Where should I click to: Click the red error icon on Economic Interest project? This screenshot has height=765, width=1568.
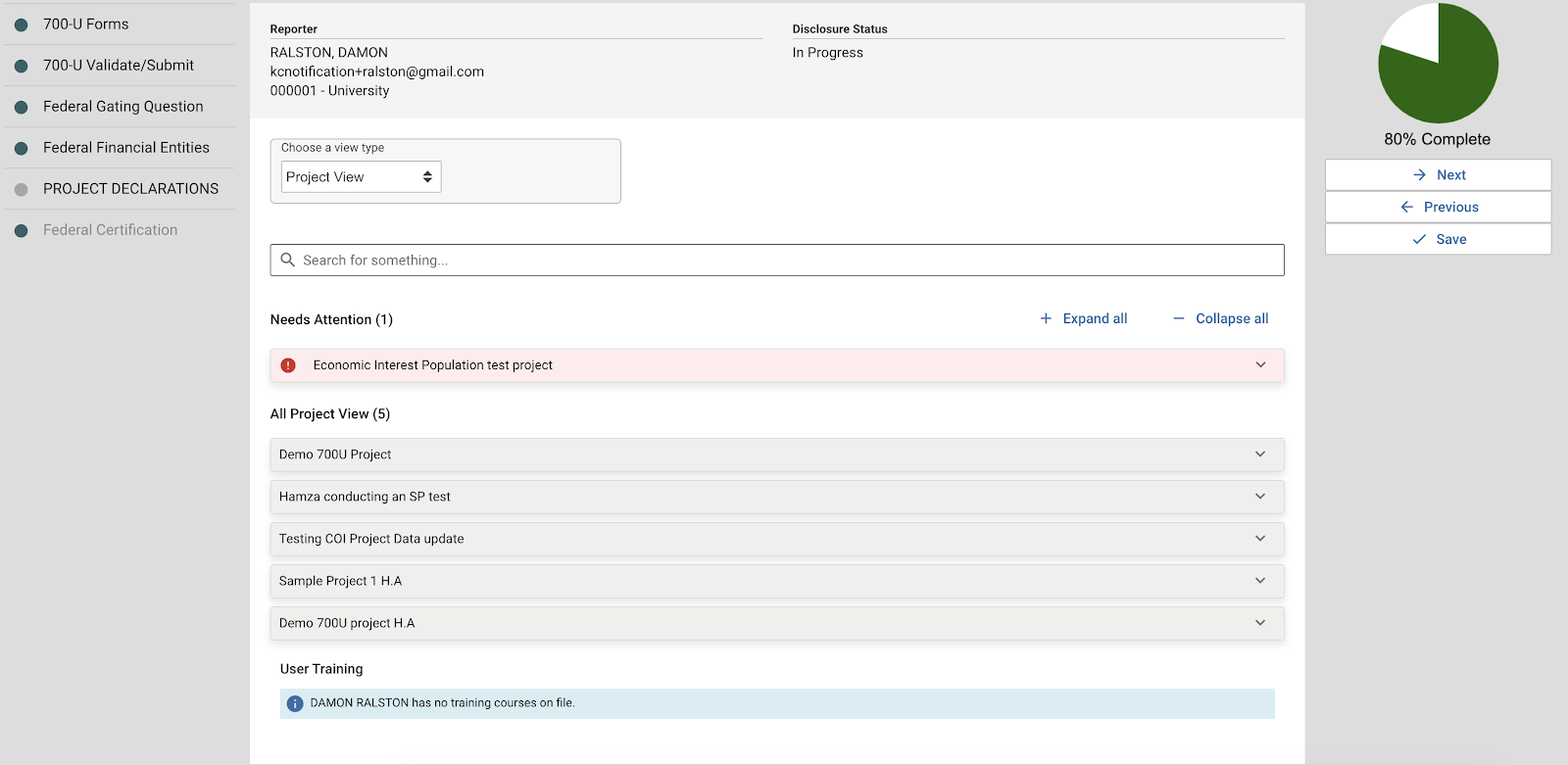(x=288, y=365)
